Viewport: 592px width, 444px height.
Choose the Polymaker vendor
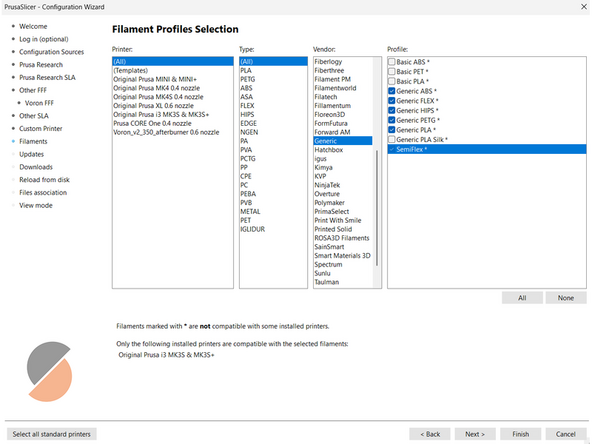tap(343, 203)
